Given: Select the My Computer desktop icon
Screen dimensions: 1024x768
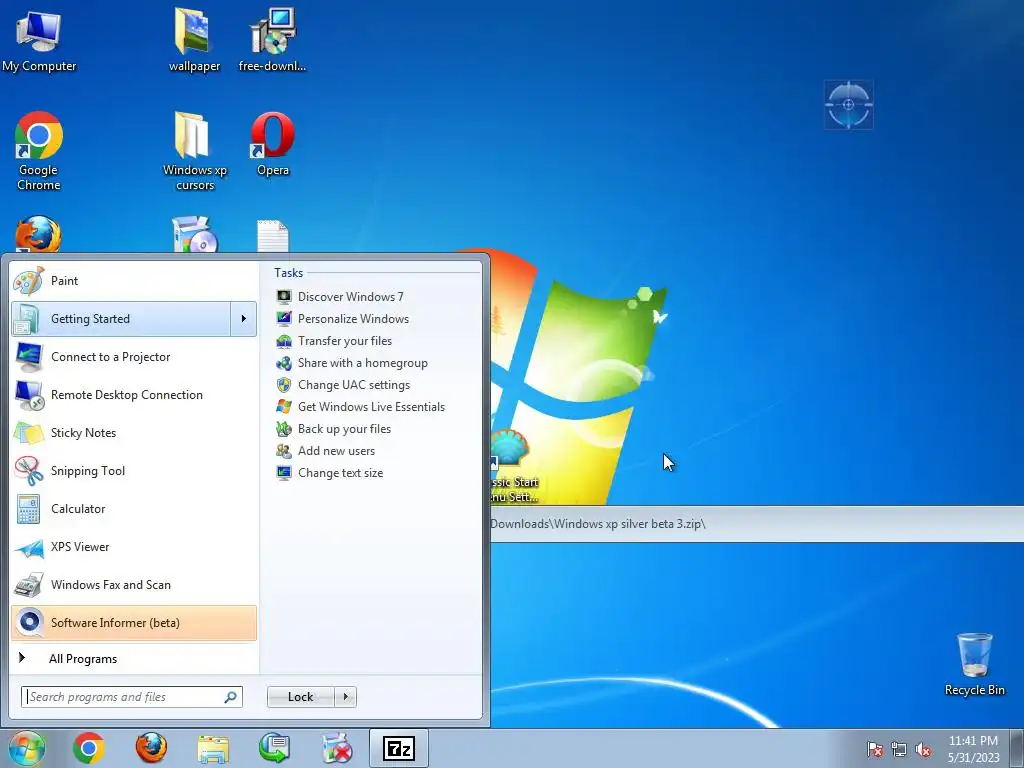Looking at the screenshot, I should [x=39, y=41].
